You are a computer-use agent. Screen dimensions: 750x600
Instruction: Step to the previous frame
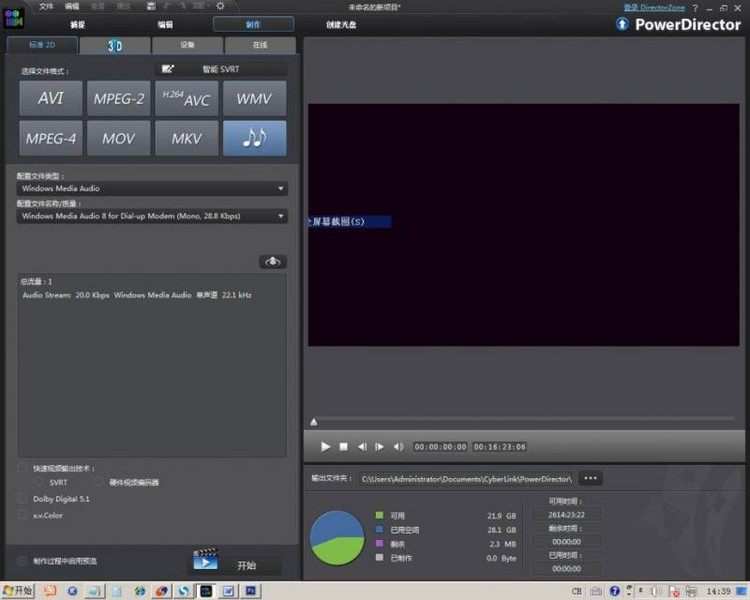pyautogui.click(x=362, y=446)
